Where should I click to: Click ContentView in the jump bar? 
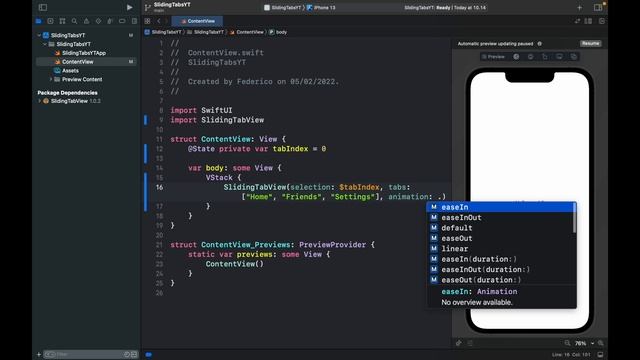247,32
